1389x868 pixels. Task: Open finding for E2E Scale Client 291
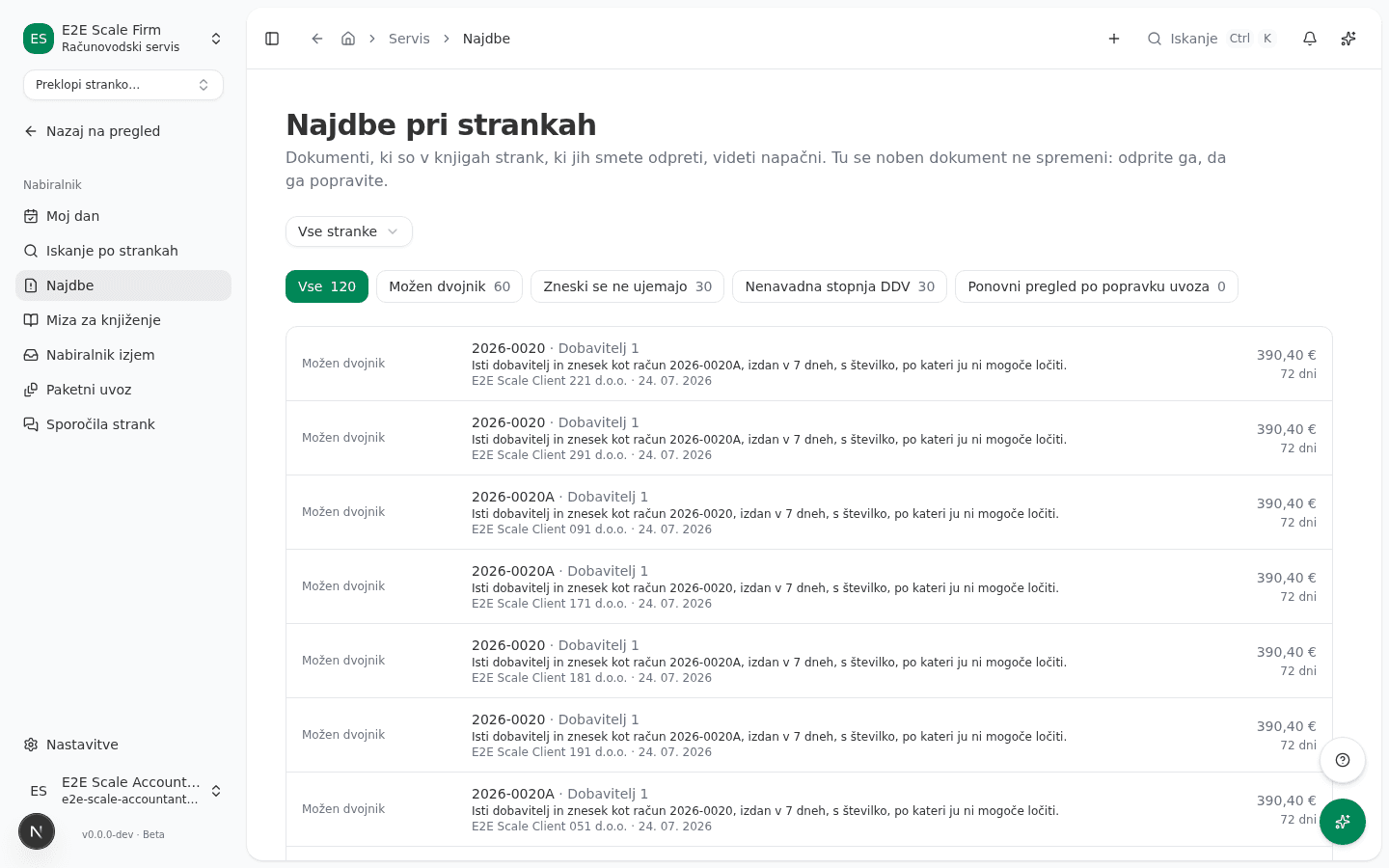pyautogui.click(x=809, y=438)
